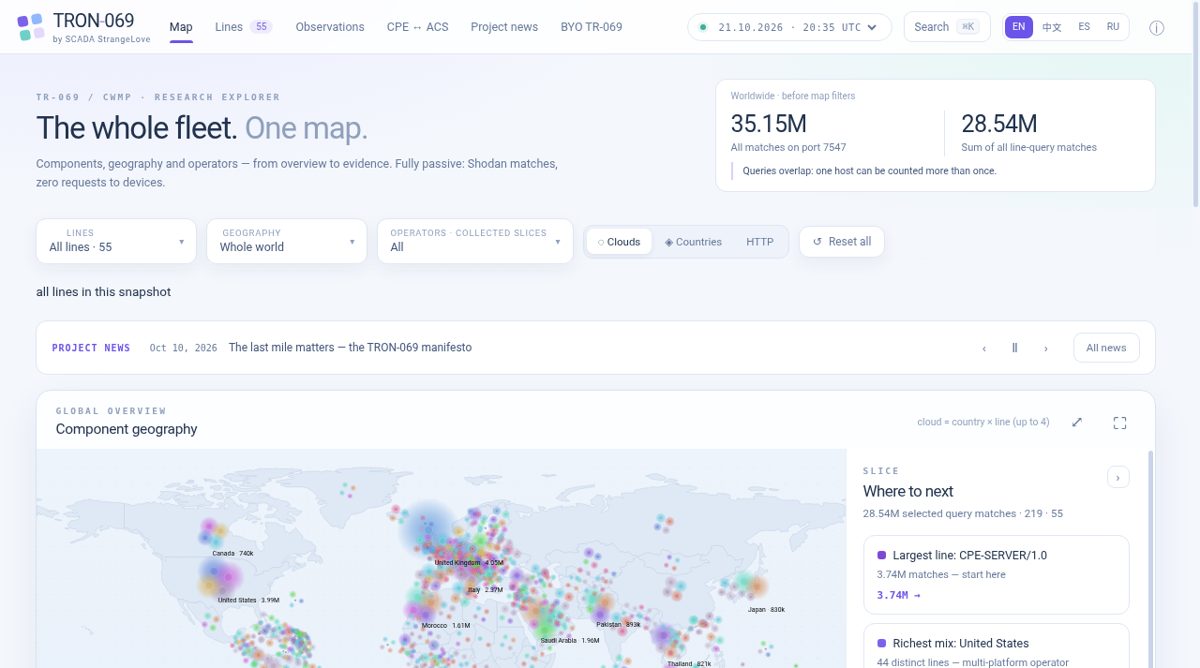The width and height of the screenshot is (1200, 668).
Task: Open the Project news tab
Action: point(504,27)
